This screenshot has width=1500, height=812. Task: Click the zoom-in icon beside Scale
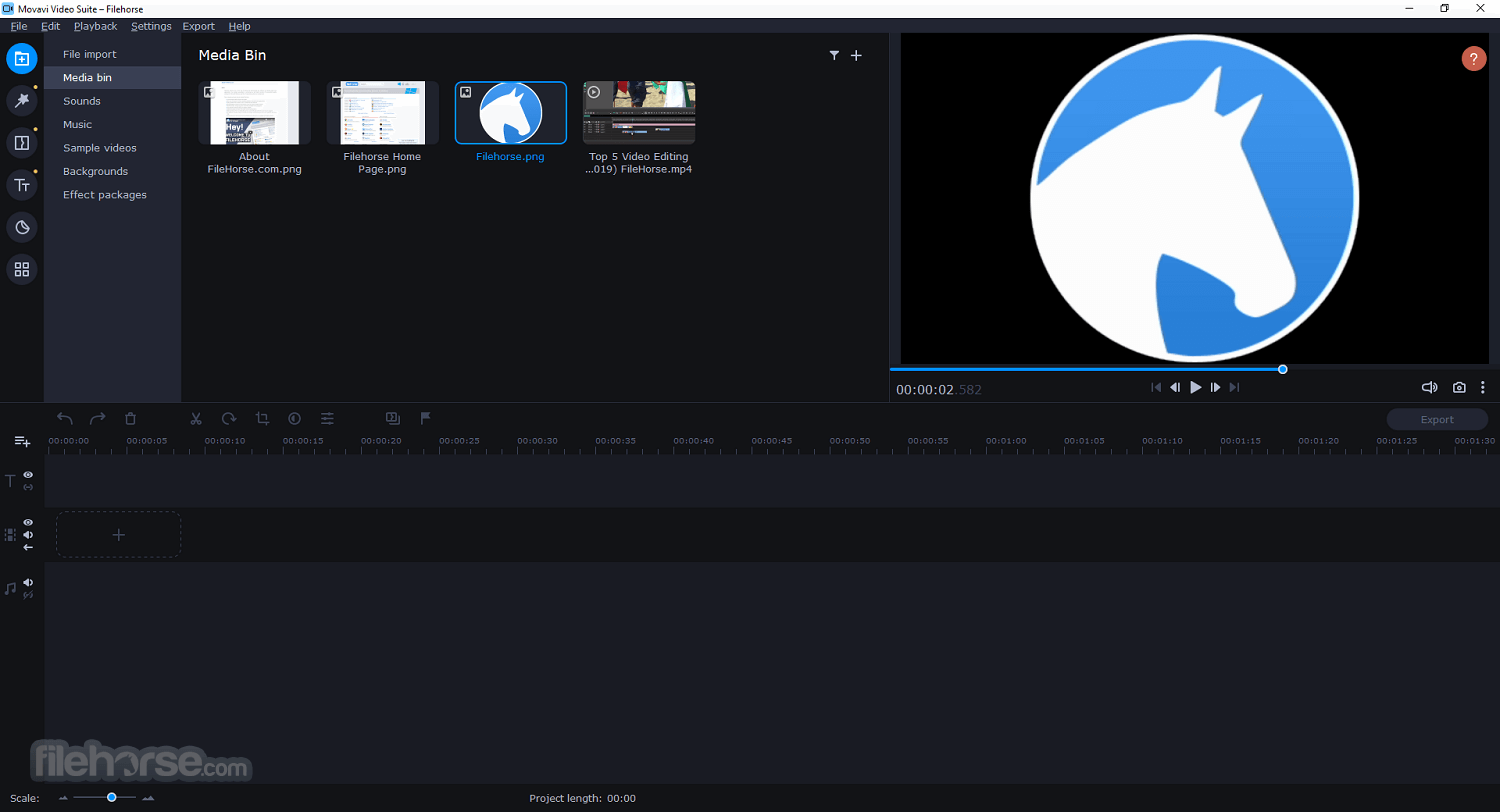[148, 798]
